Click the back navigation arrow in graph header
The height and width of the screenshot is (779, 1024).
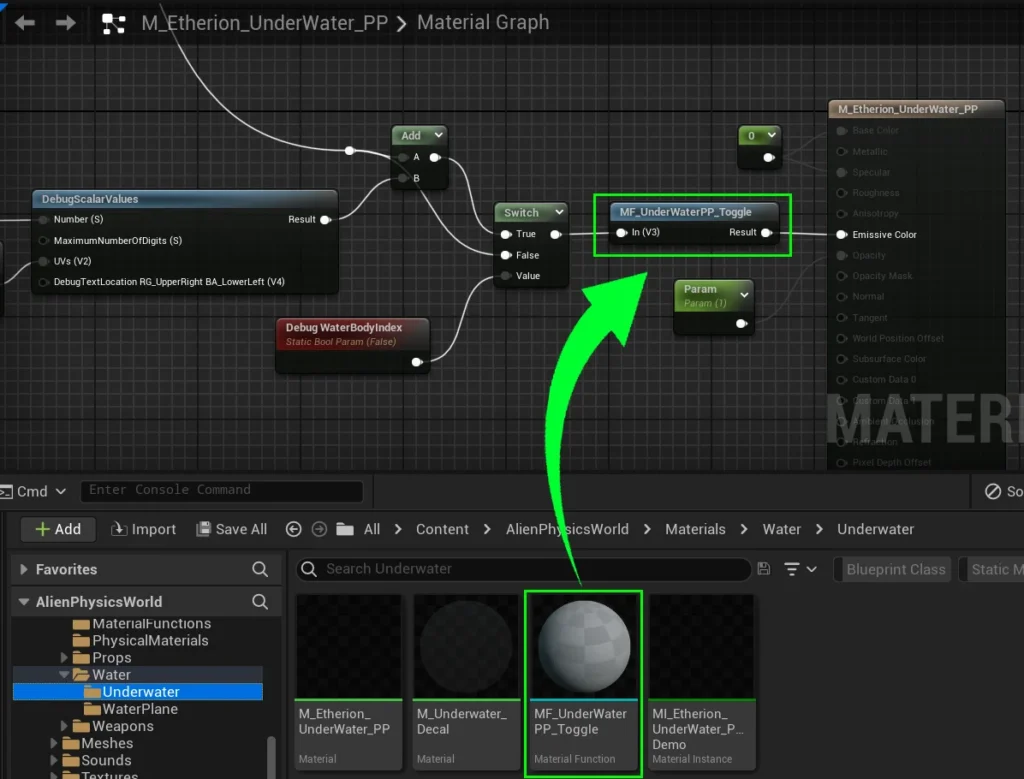(25, 22)
